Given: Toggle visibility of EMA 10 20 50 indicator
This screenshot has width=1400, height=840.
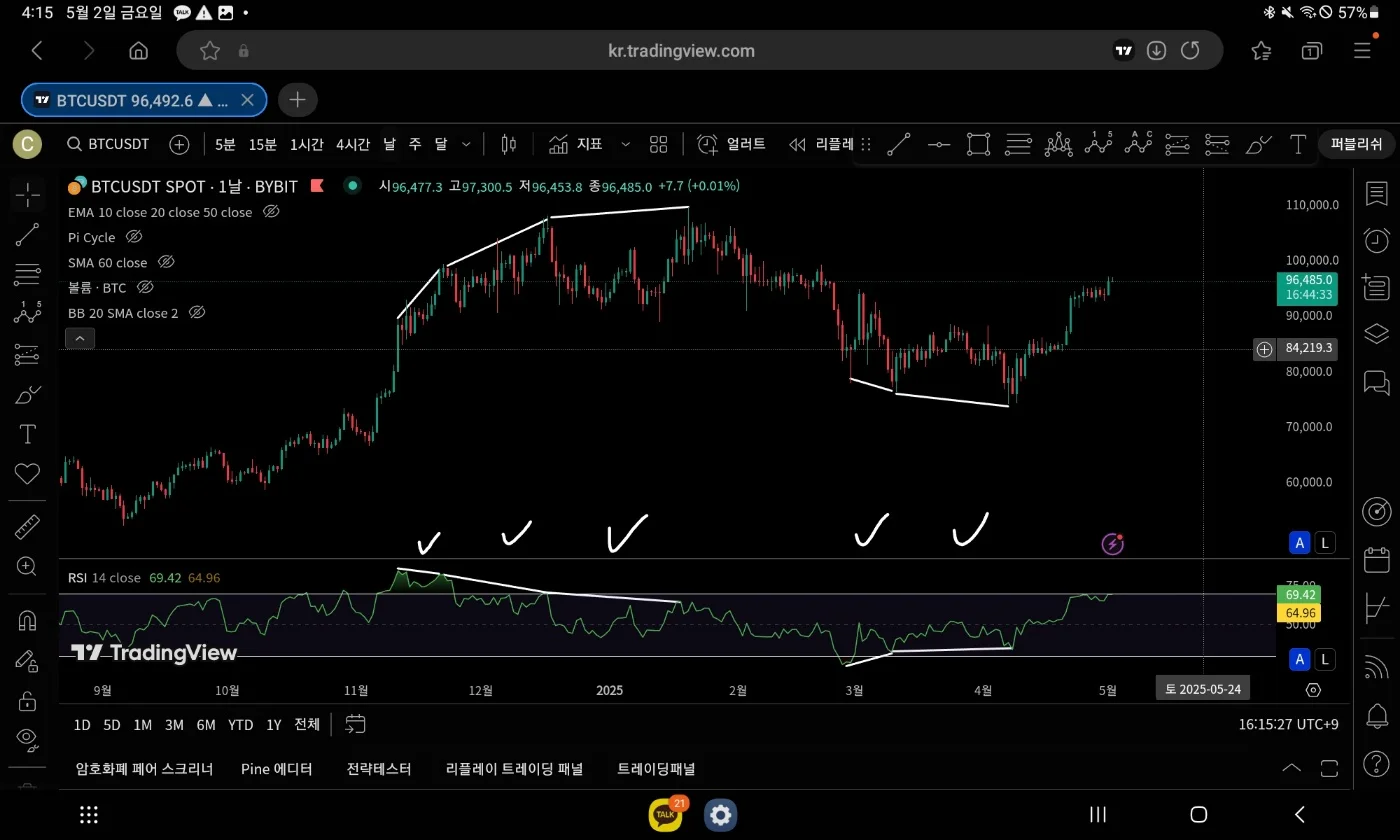Looking at the screenshot, I should click(x=271, y=212).
